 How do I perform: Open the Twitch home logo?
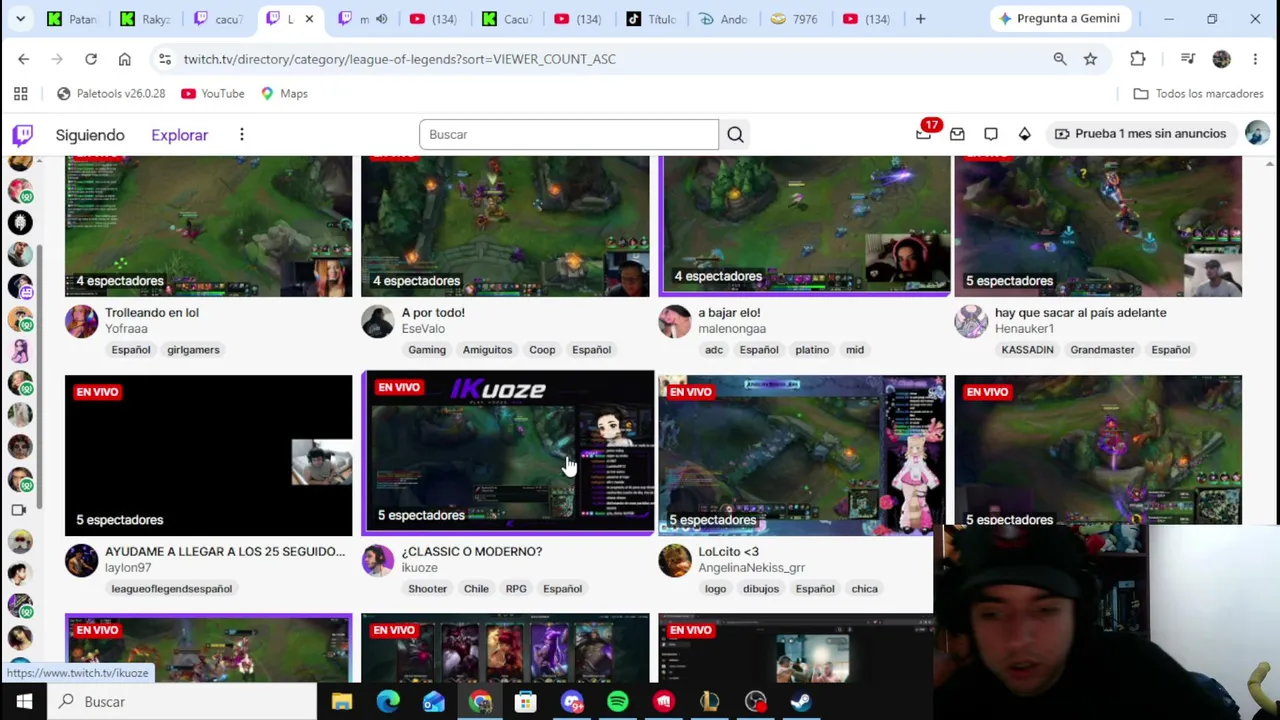click(22, 135)
